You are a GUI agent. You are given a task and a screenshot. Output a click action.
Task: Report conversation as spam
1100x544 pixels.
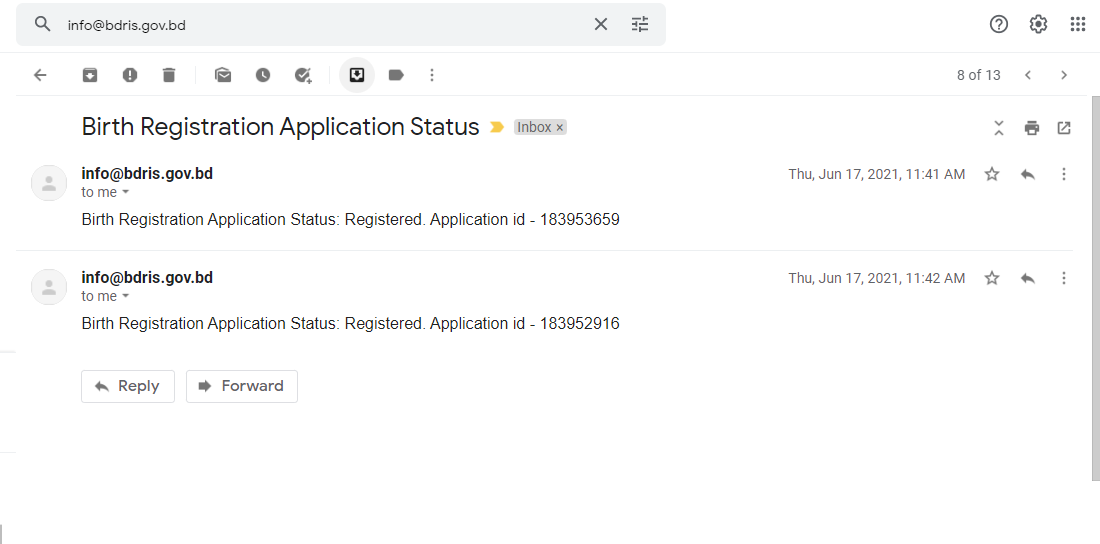click(130, 75)
